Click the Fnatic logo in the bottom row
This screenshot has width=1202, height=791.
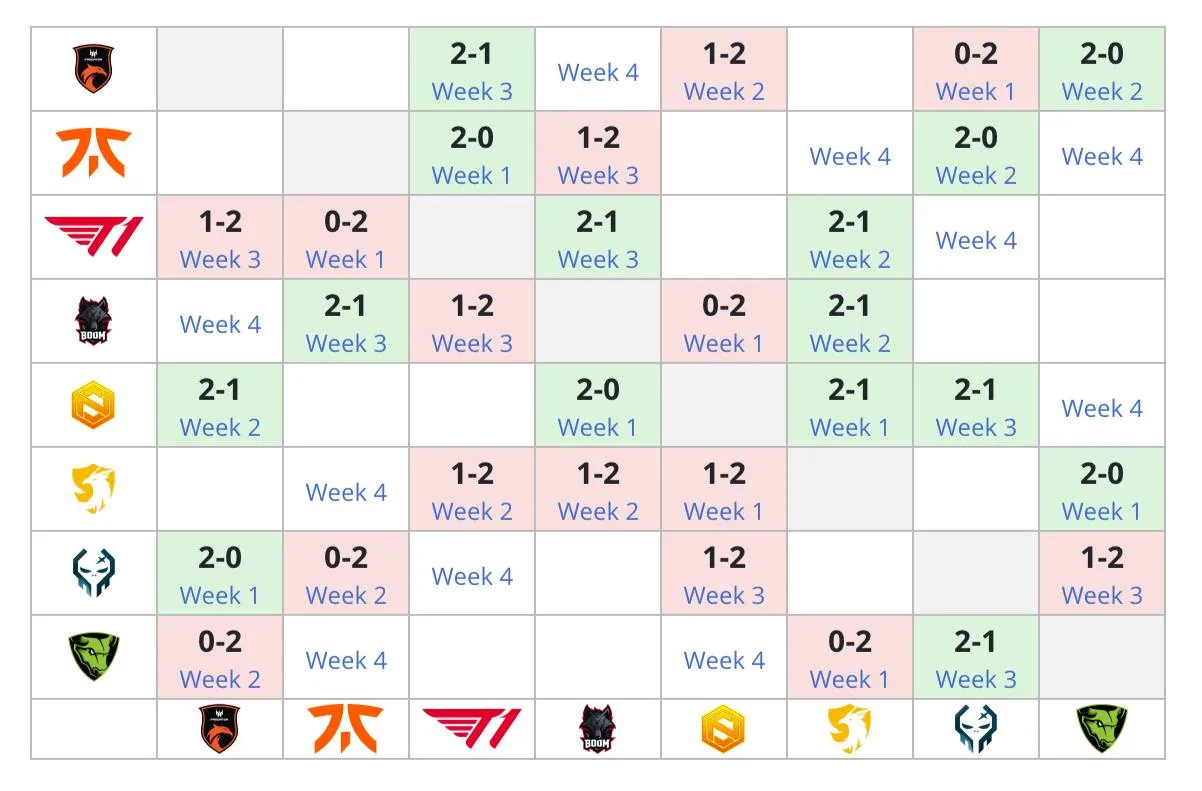[x=346, y=729]
